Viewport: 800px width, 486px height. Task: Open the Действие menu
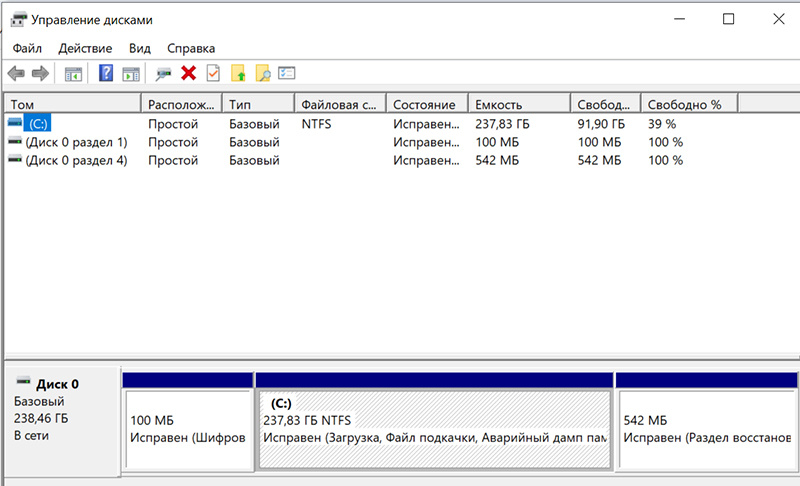point(85,48)
